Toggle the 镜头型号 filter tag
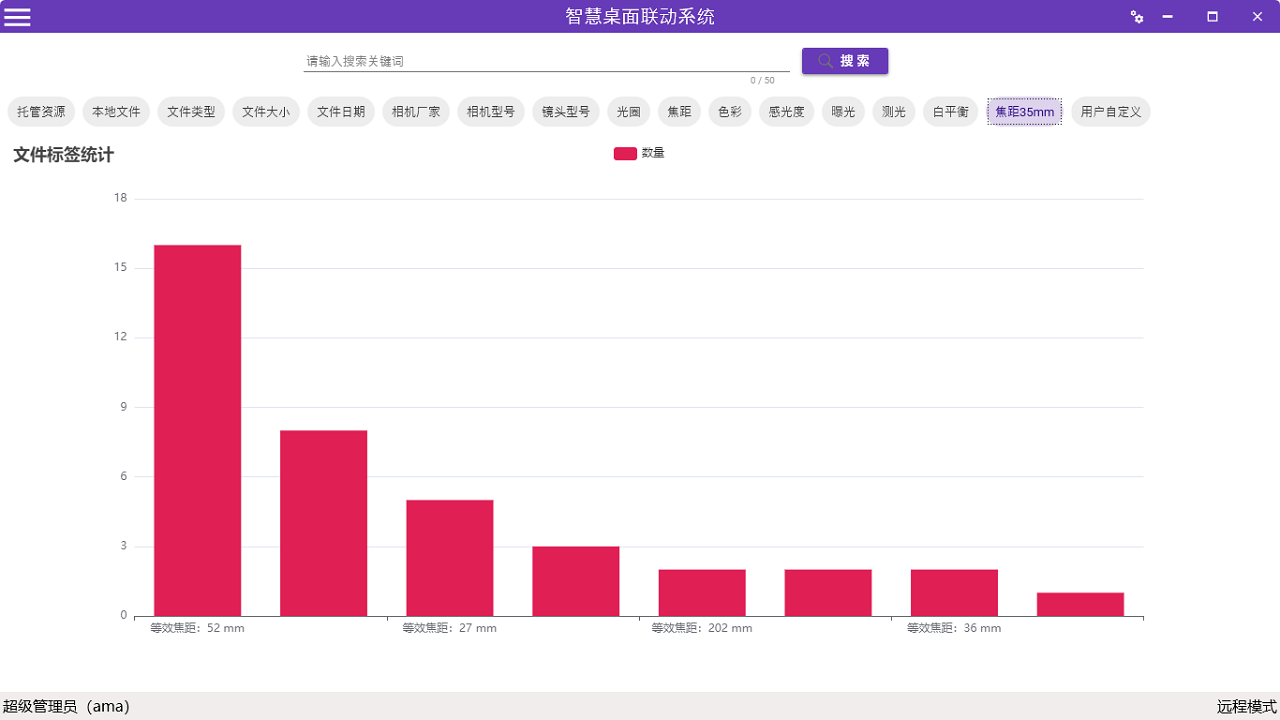This screenshot has height=720, width=1280. click(x=565, y=111)
